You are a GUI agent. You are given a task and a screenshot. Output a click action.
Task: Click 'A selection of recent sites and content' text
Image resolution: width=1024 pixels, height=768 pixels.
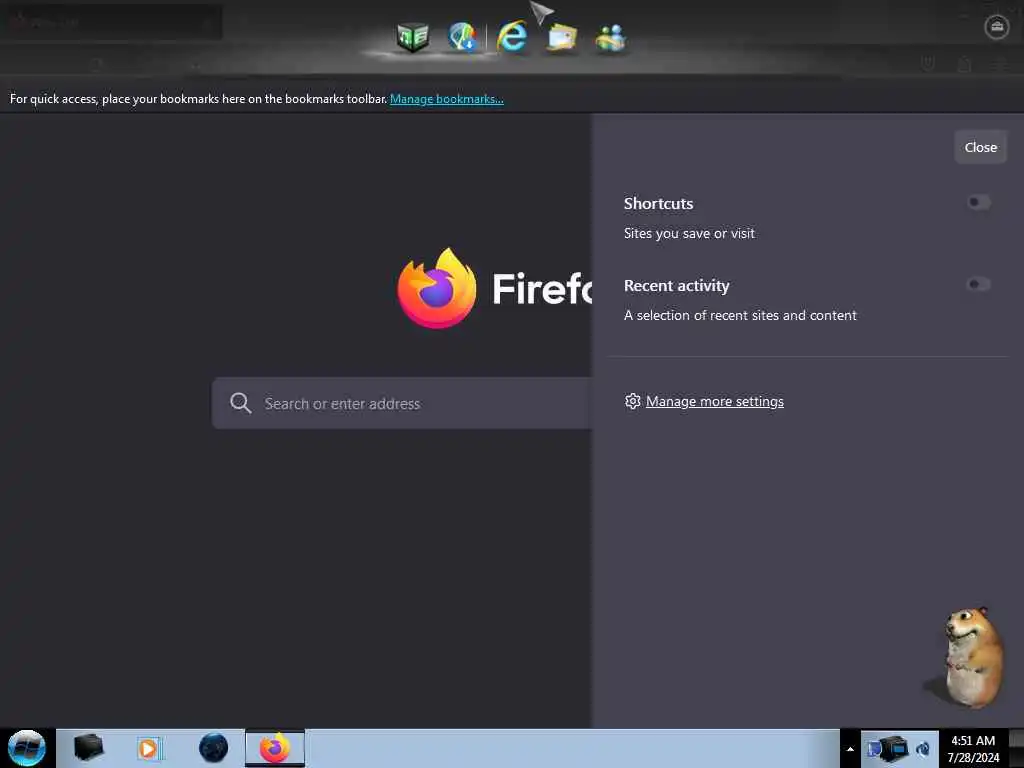tap(740, 315)
